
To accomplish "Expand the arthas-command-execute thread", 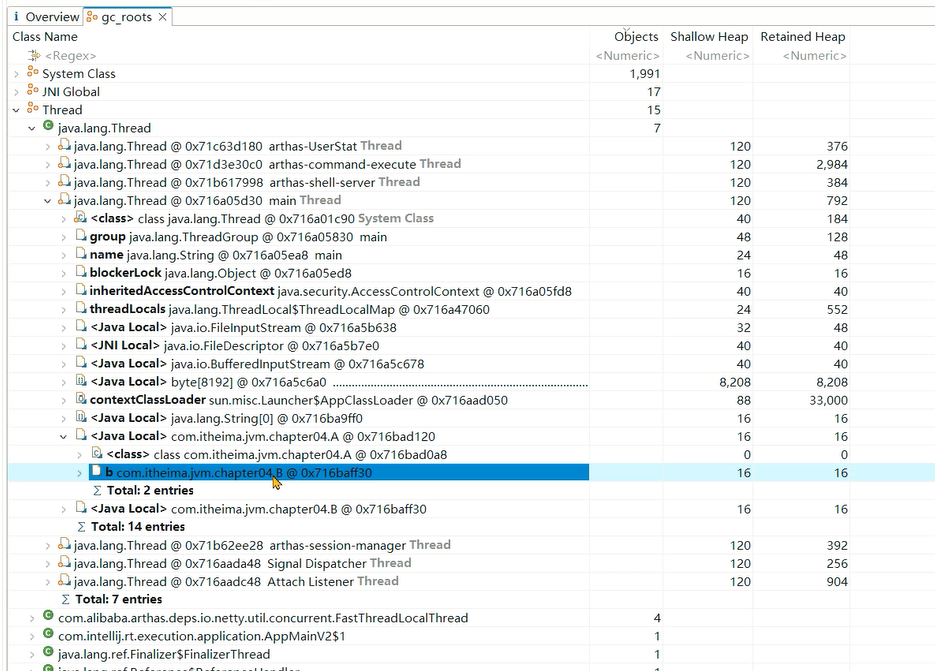I will click(x=48, y=165).
